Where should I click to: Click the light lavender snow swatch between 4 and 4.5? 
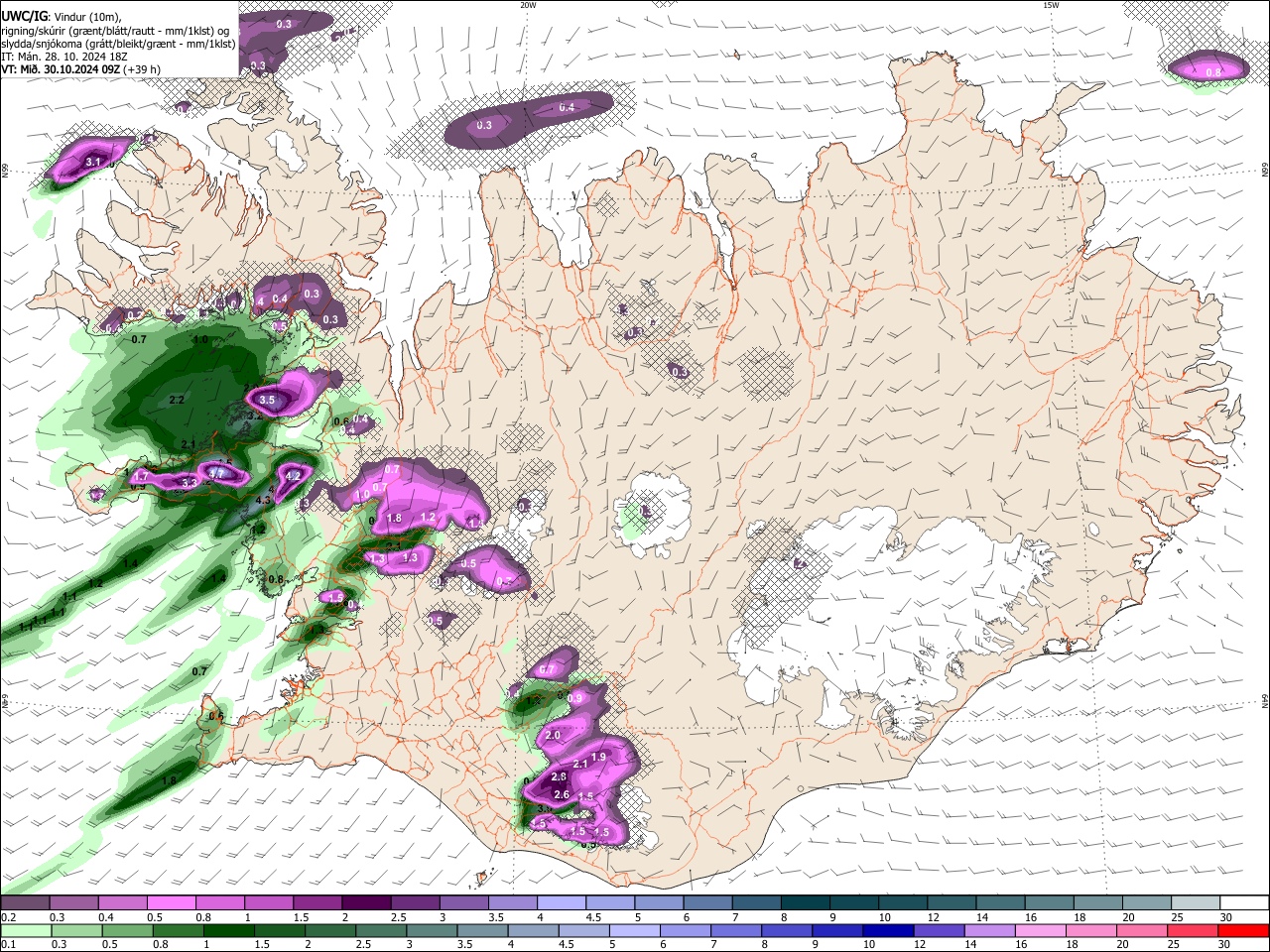[x=560, y=903]
